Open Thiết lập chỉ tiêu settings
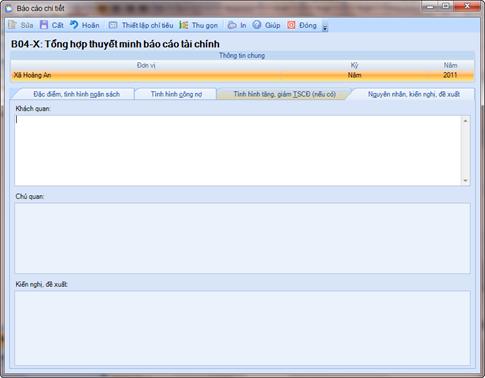Image resolution: width=485 pixels, height=378 pixels. [148, 25]
